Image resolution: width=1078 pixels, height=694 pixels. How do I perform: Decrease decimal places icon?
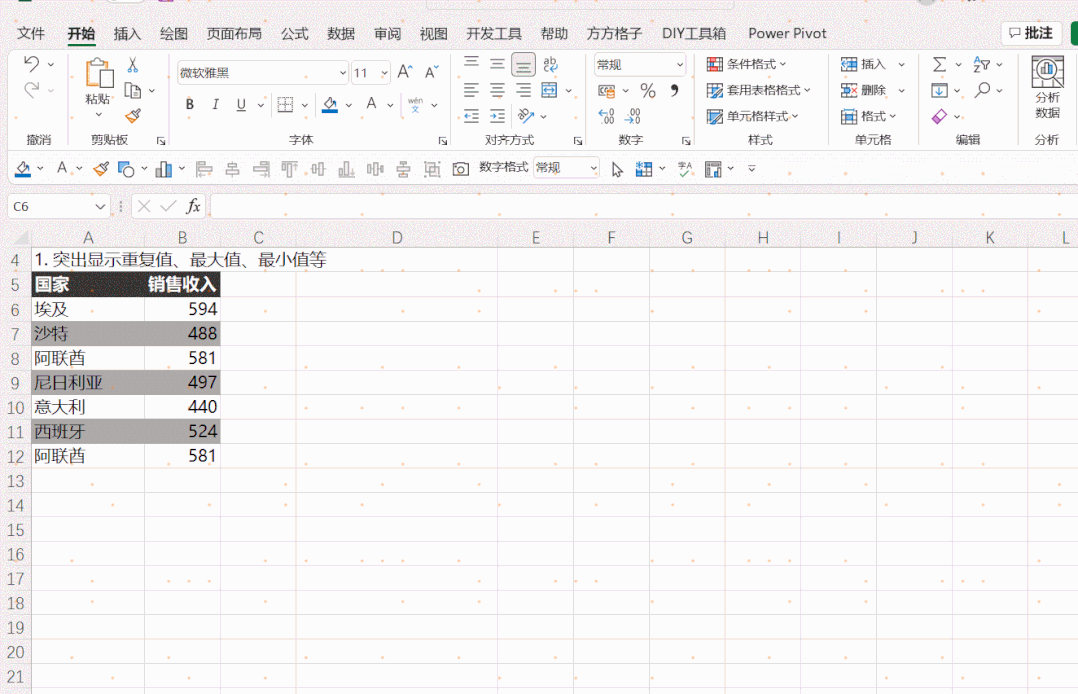click(x=633, y=116)
